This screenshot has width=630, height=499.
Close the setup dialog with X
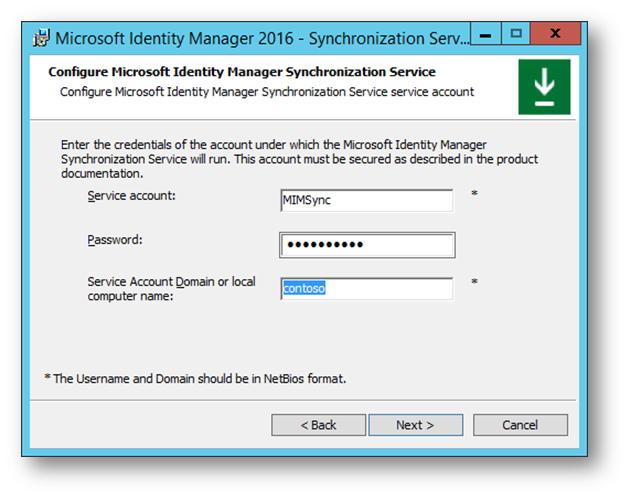555,34
